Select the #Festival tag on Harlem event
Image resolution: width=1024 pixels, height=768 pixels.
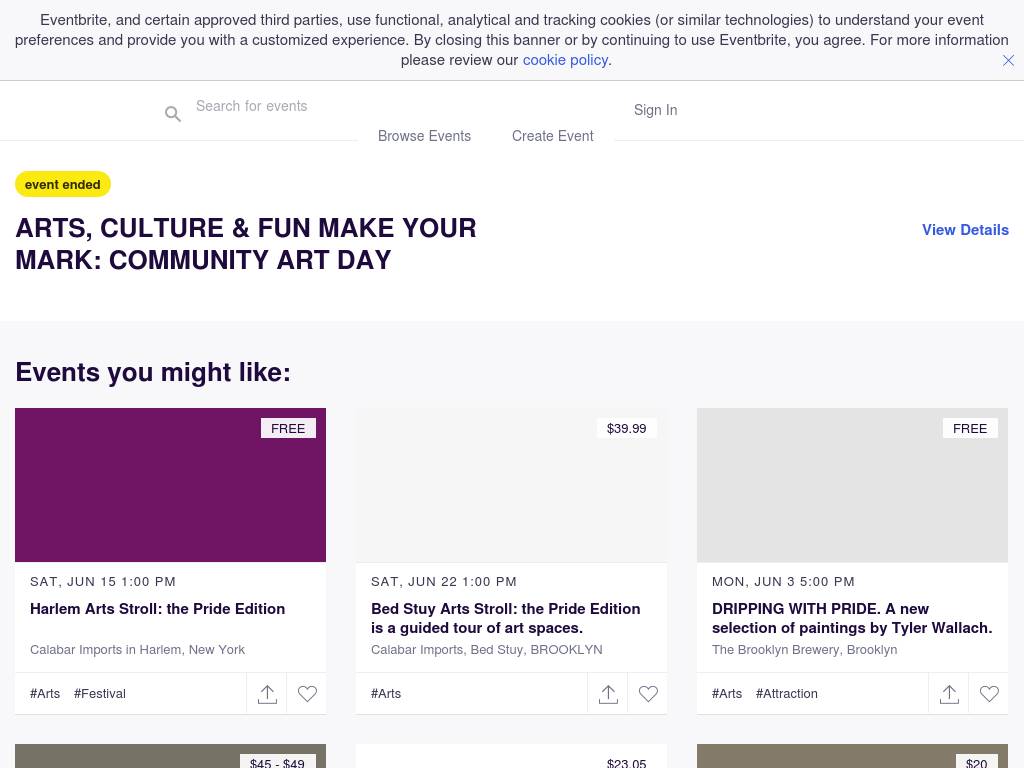coord(100,694)
